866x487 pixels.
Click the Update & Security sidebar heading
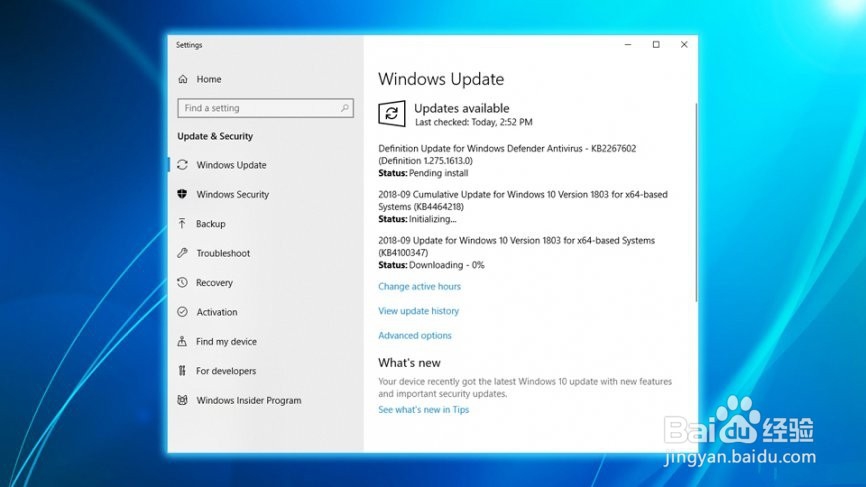tap(215, 136)
